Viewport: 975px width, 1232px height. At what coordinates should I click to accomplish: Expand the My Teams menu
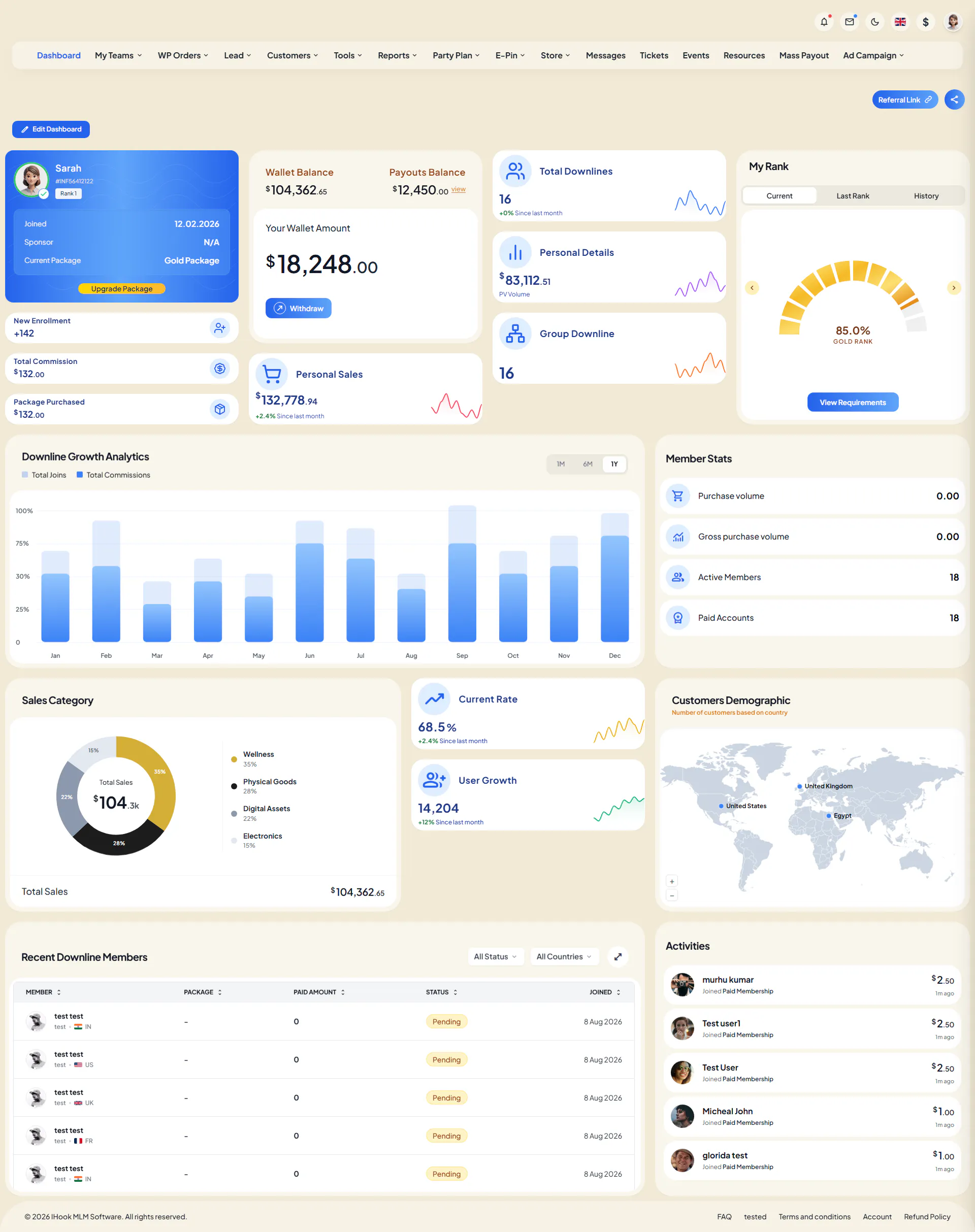[x=118, y=55]
